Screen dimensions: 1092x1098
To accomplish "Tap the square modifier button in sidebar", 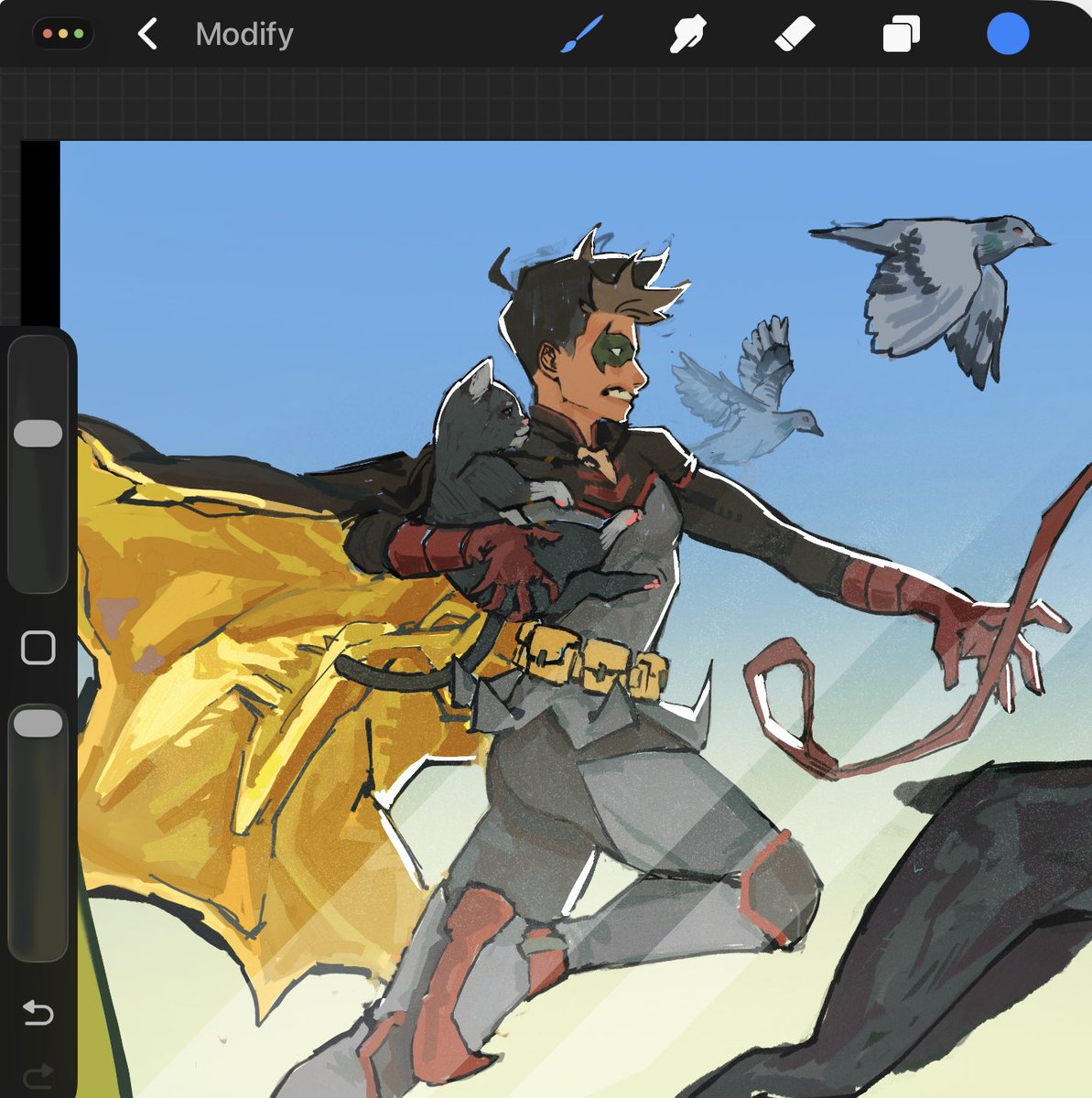I will click(x=38, y=648).
